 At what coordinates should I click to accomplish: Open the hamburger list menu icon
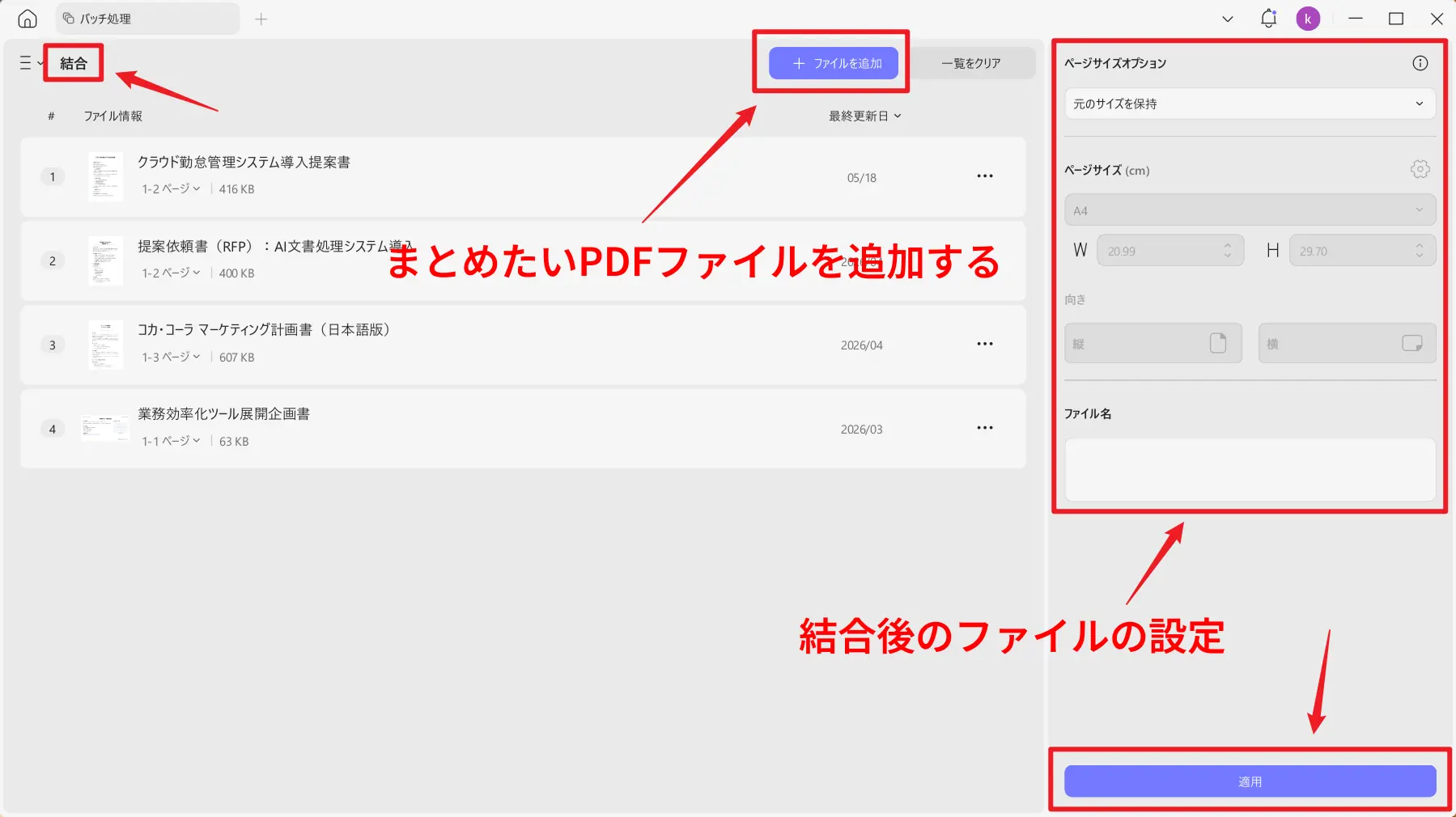(x=25, y=63)
